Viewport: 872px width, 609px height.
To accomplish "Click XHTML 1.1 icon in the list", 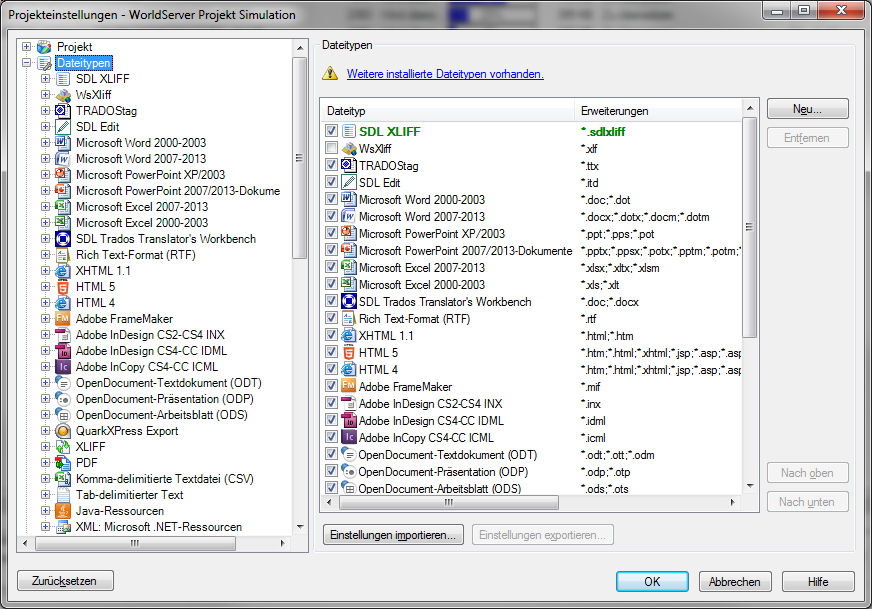I will (349, 335).
